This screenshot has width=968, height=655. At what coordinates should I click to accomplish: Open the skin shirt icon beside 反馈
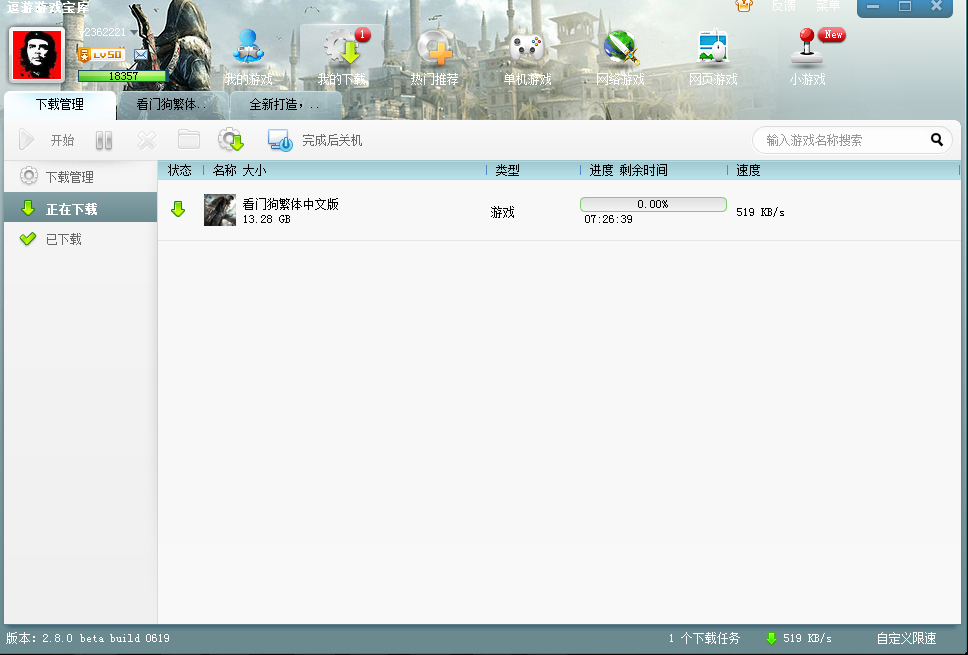[x=744, y=6]
